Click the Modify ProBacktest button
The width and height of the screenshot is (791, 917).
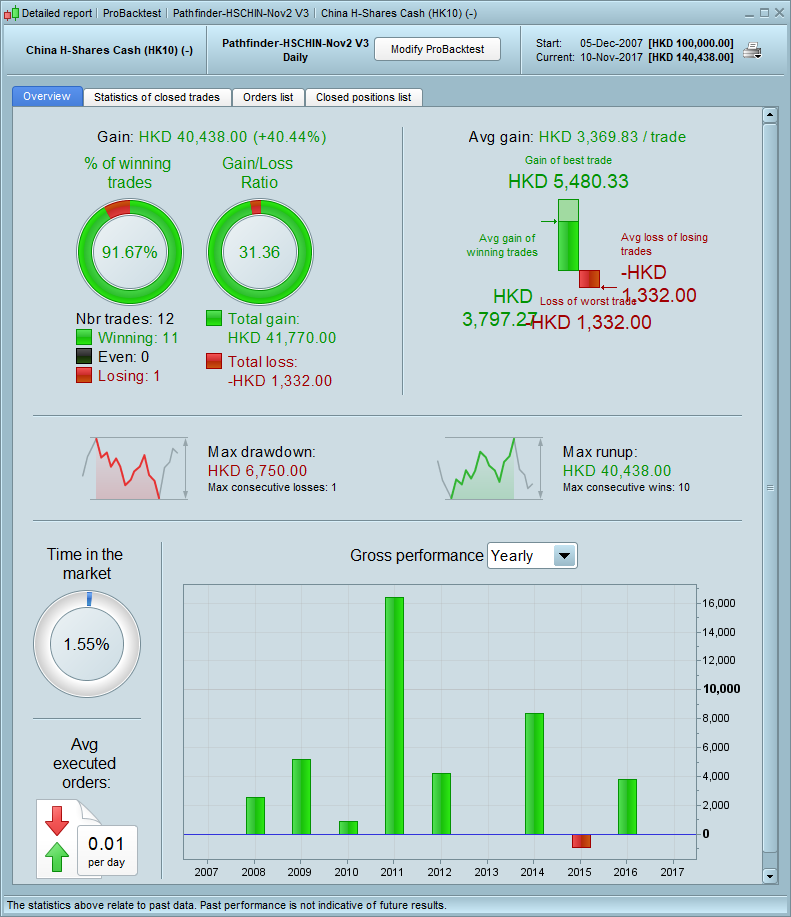pyautogui.click(x=437, y=49)
